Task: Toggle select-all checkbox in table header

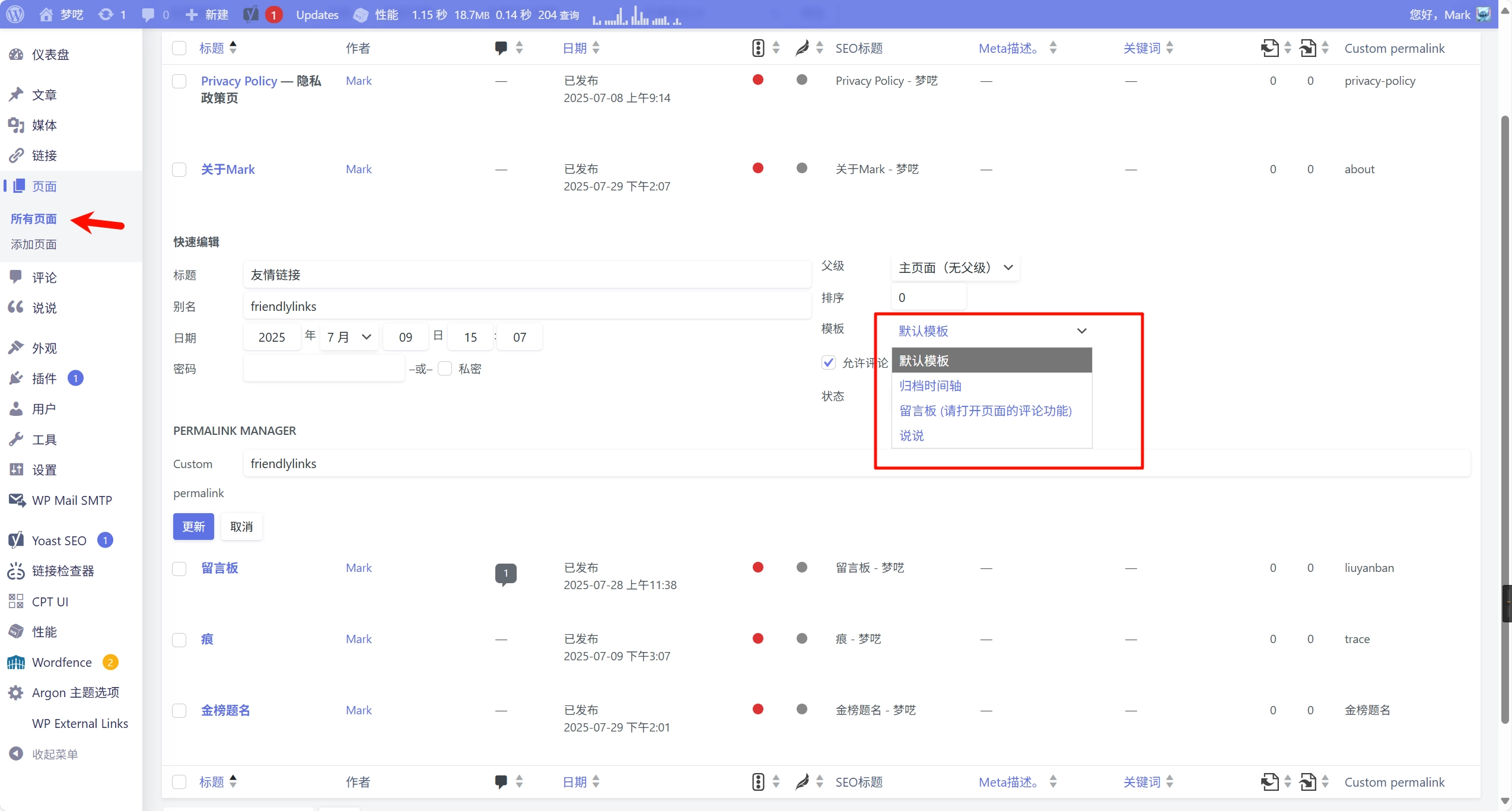Action: (x=179, y=48)
